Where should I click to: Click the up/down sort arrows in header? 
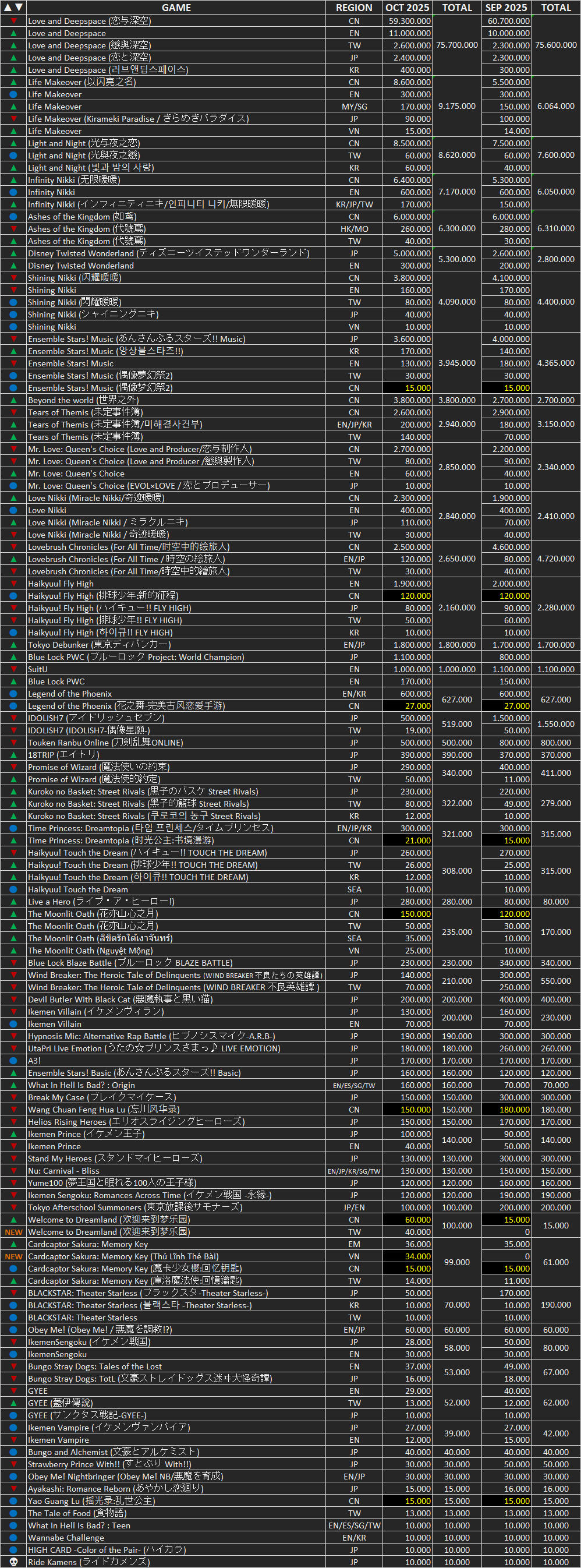tap(13, 8)
